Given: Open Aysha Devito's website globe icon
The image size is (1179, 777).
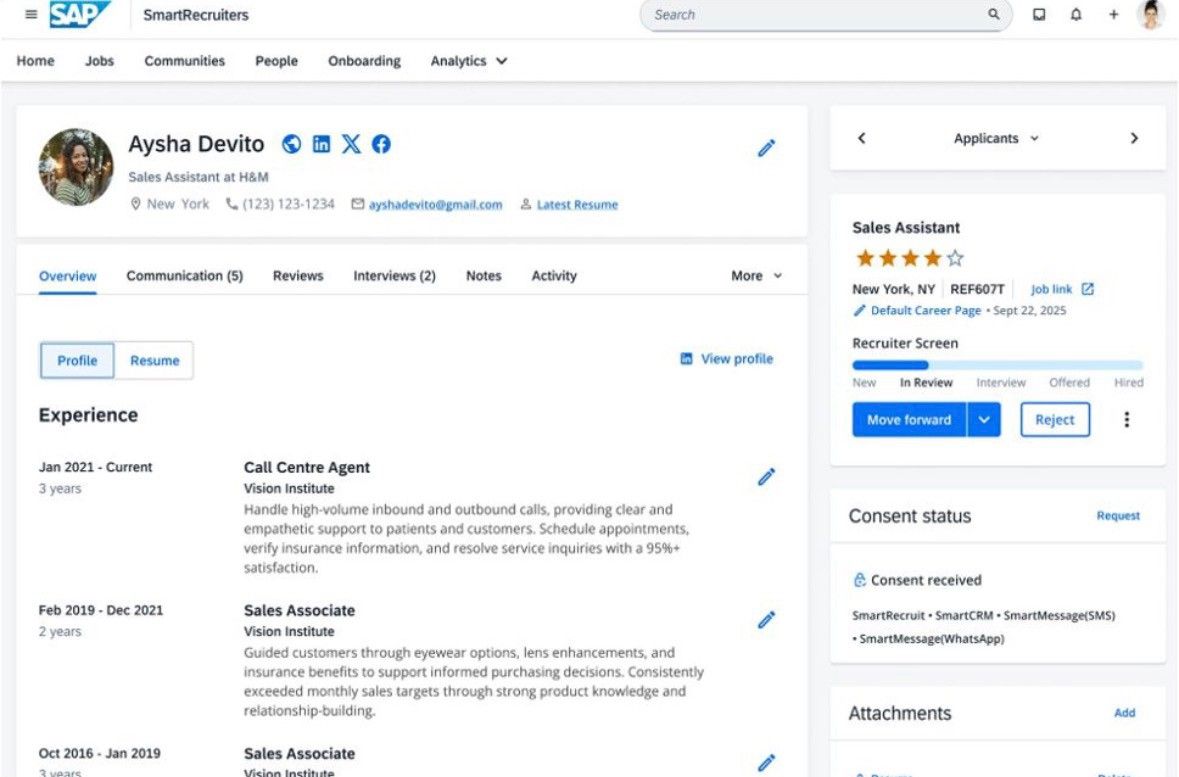Looking at the screenshot, I should (x=292, y=144).
